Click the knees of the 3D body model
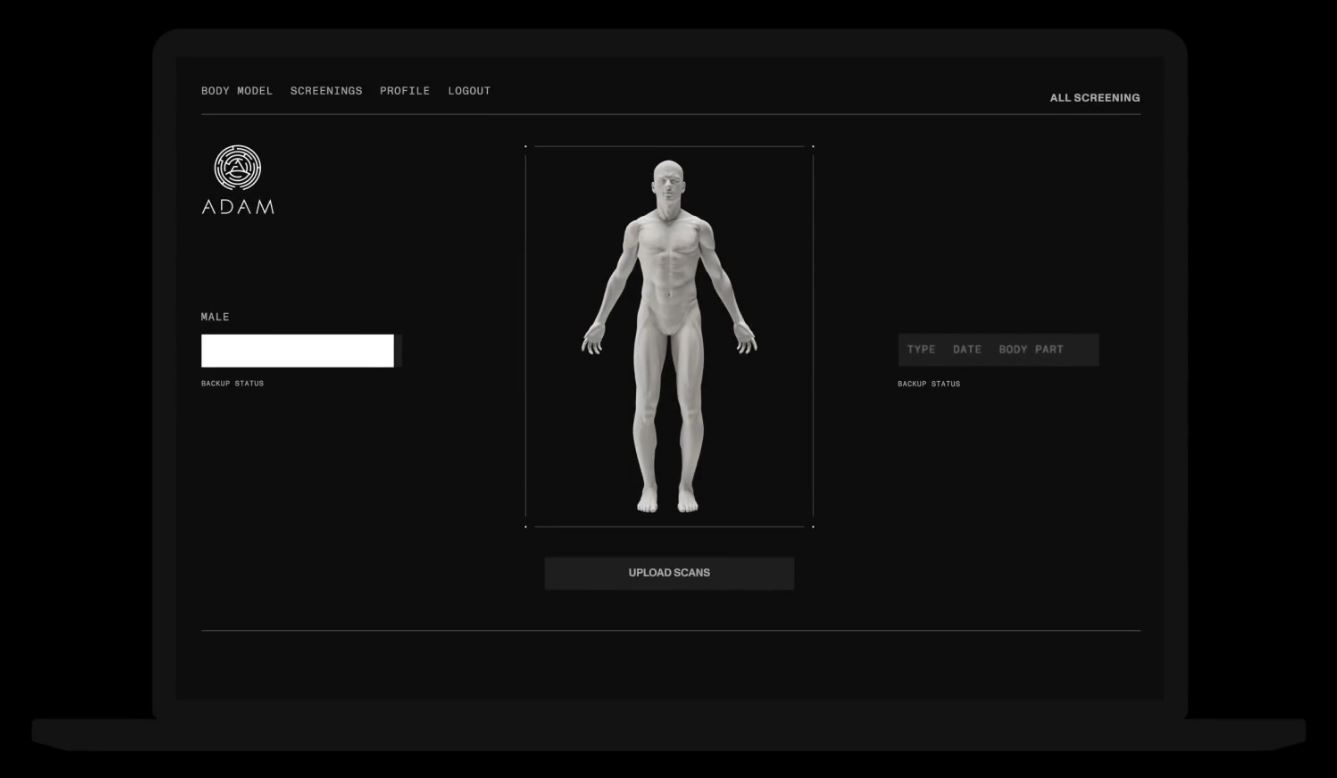 click(x=668, y=407)
